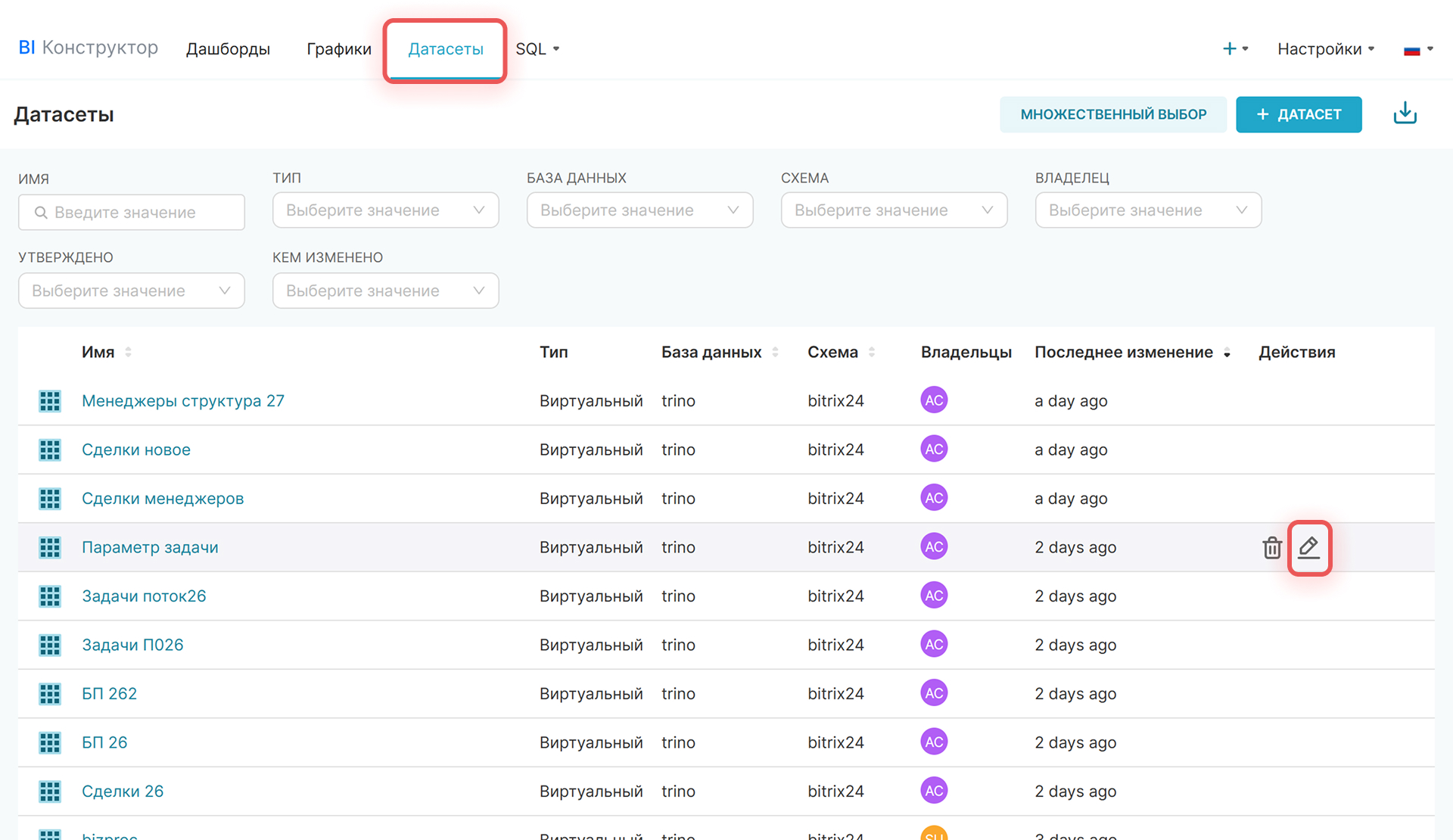The height and width of the screenshot is (840, 1453).
Task: Click Множественный выбор button
Action: 1112,114
